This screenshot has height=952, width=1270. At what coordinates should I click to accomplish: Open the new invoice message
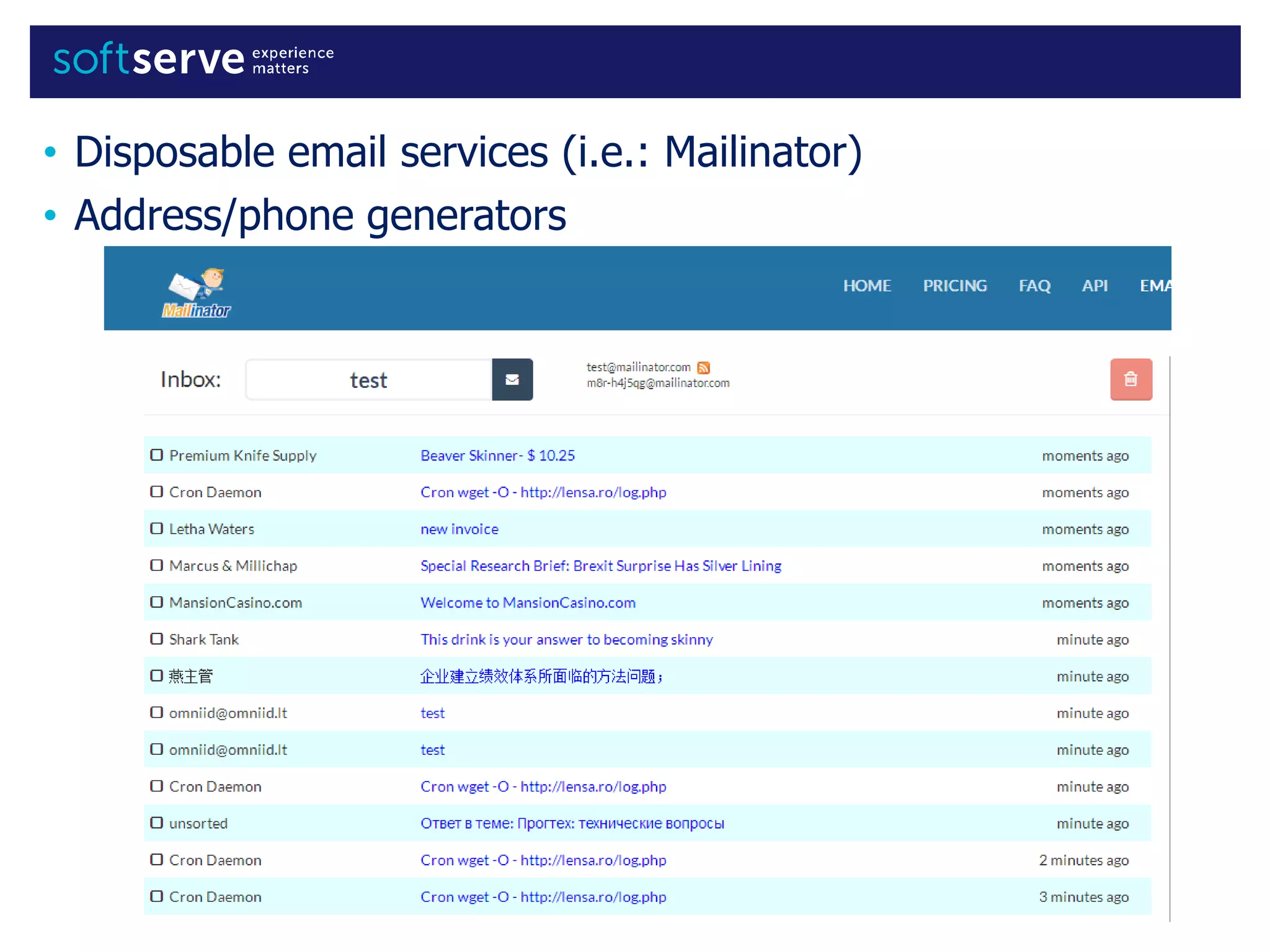click(x=460, y=529)
